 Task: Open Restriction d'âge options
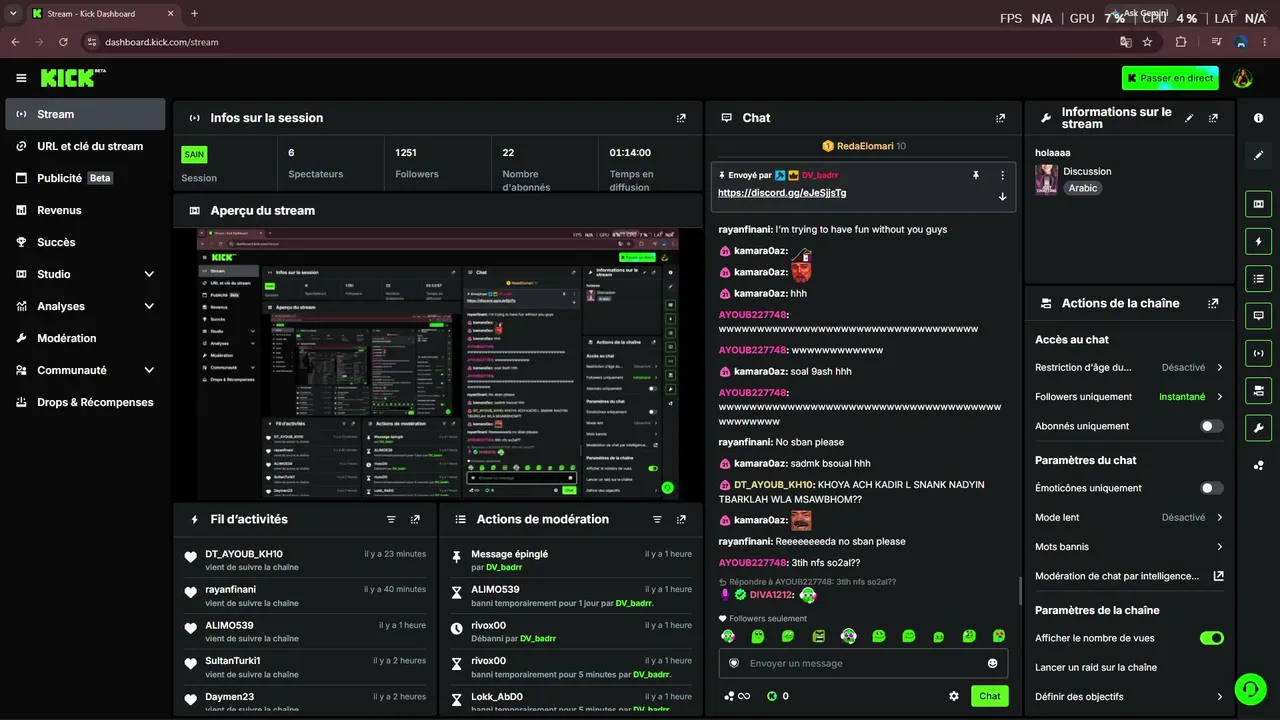[x=1129, y=368]
